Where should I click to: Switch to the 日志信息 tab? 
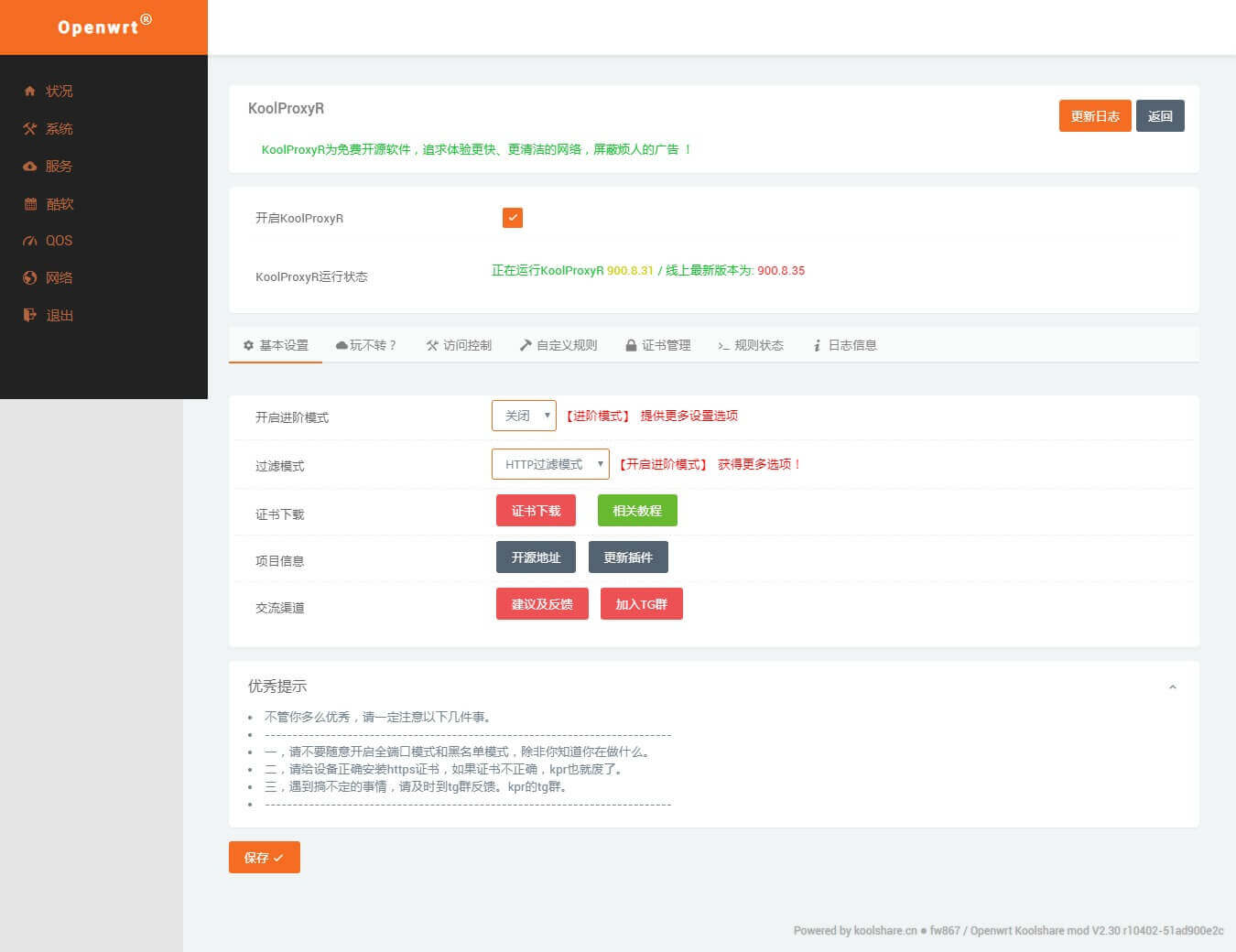844,345
